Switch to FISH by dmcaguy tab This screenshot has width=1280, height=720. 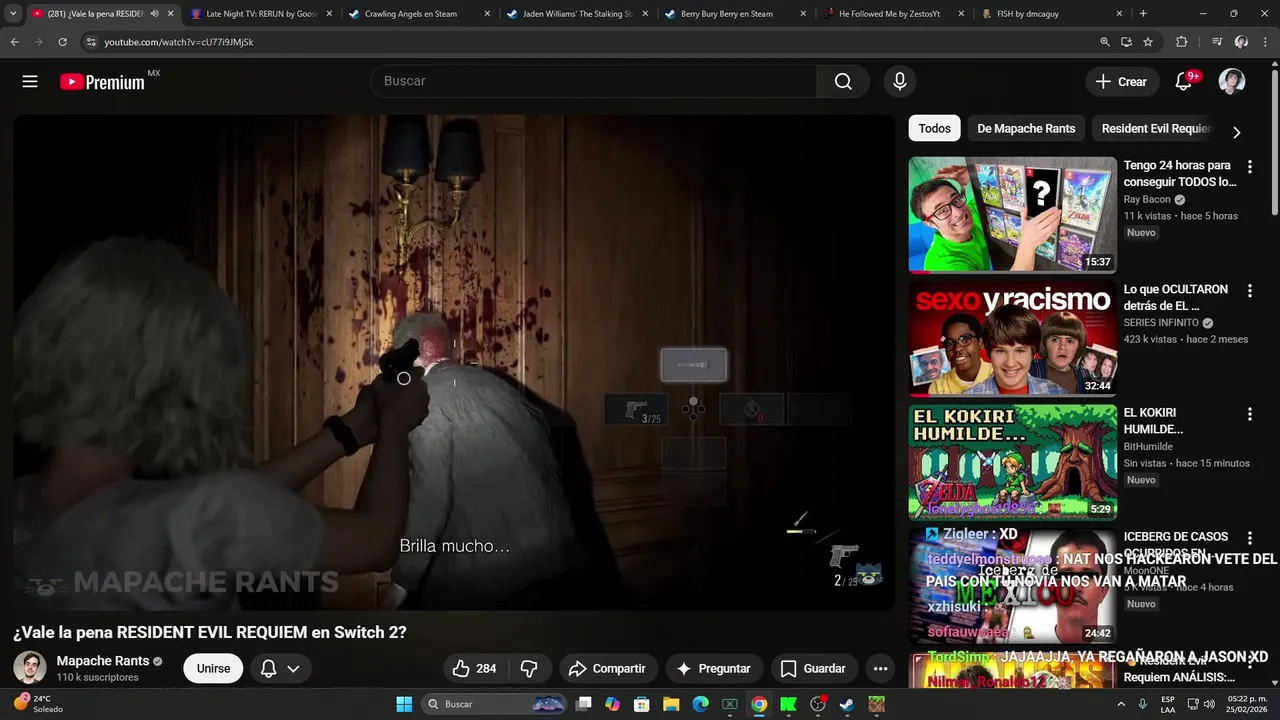coord(1050,14)
